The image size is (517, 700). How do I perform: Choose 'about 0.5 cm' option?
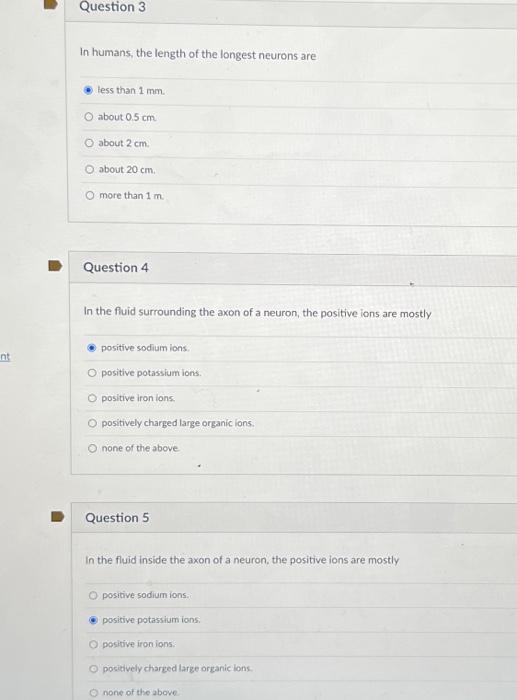[88, 117]
